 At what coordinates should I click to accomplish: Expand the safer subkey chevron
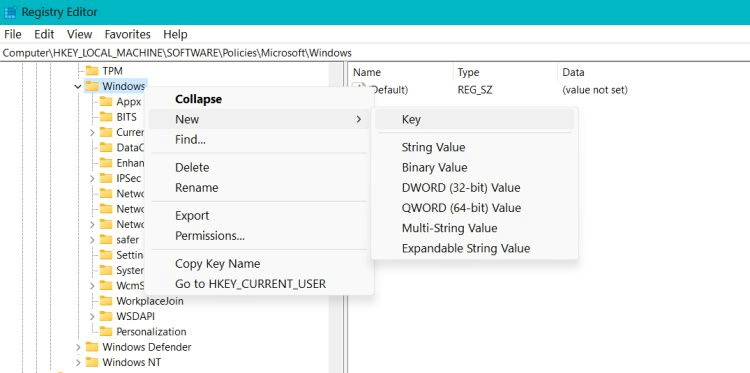click(92, 240)
